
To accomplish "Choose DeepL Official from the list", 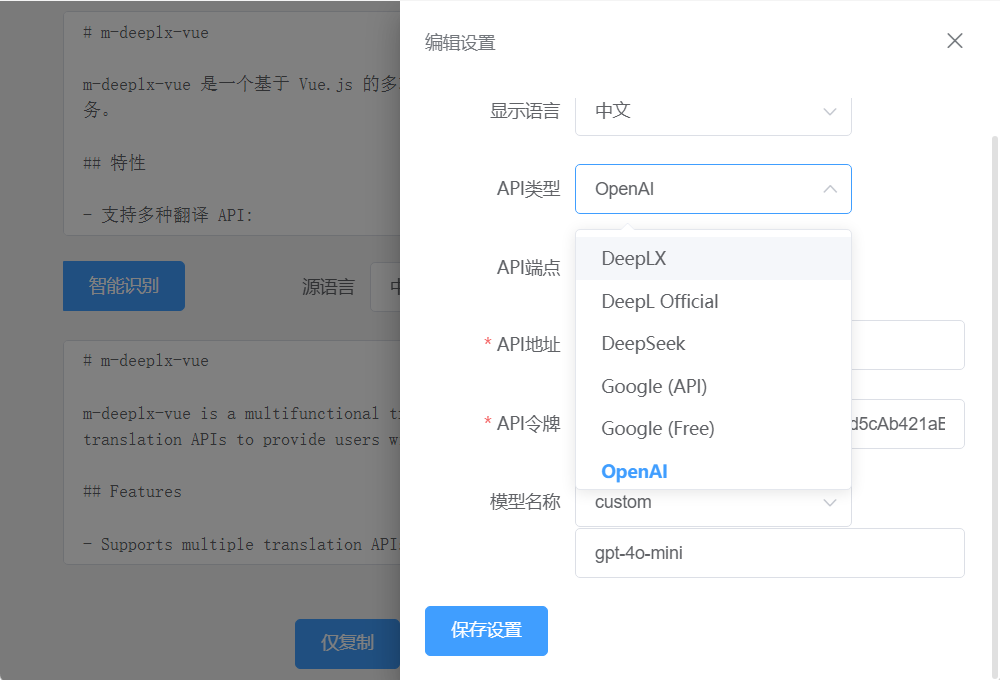I will (x=713, y=301).
